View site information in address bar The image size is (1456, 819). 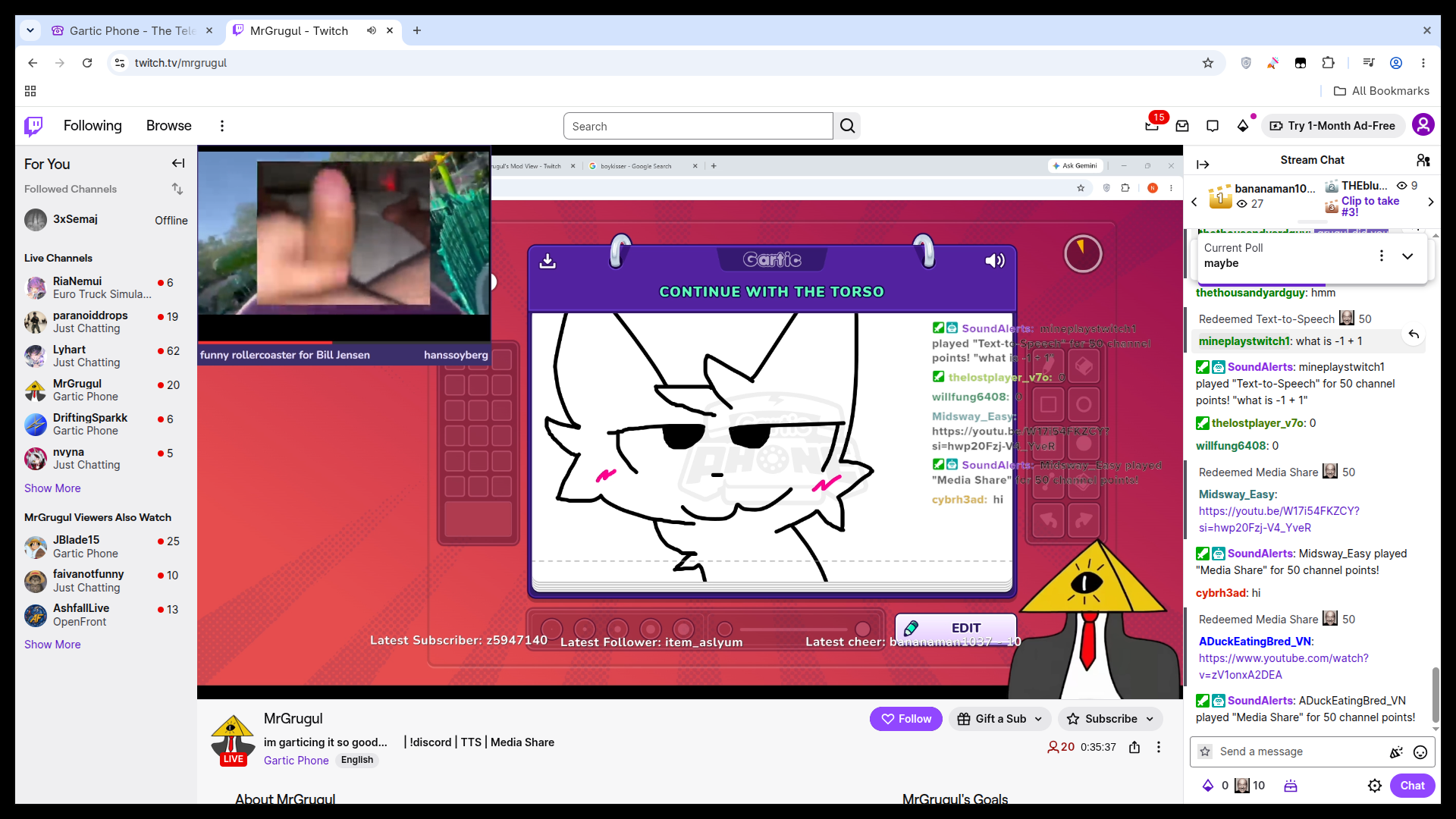(120, 63)
